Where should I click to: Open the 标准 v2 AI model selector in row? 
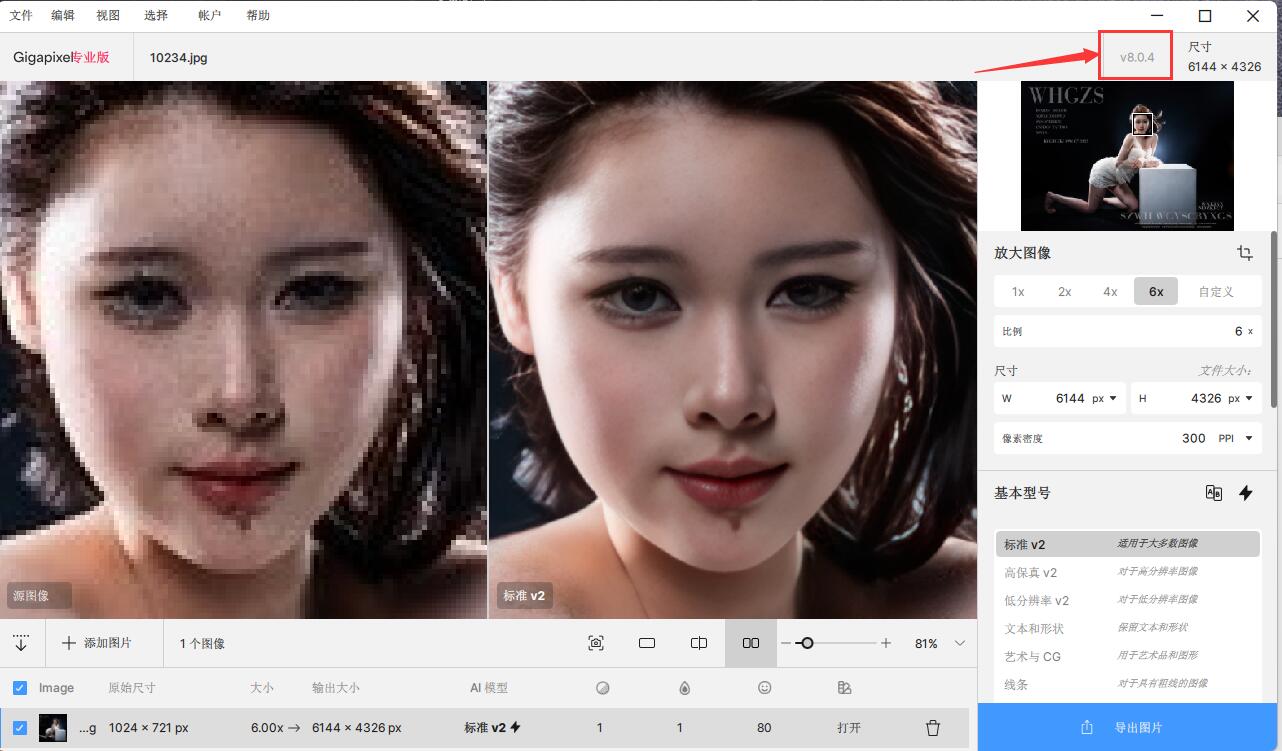(492, 728)
